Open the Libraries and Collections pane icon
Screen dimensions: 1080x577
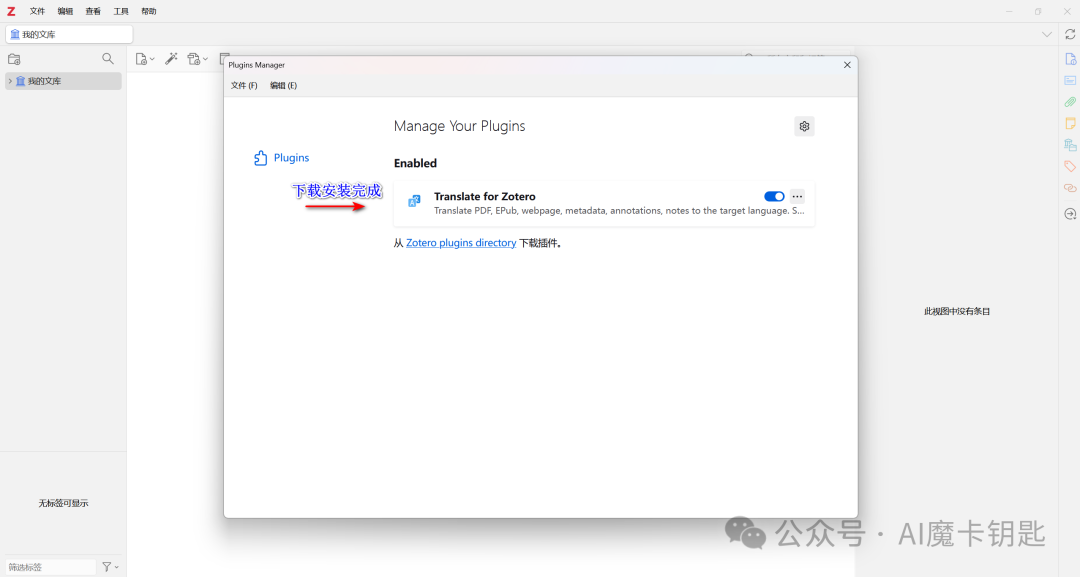point(1070,145)
